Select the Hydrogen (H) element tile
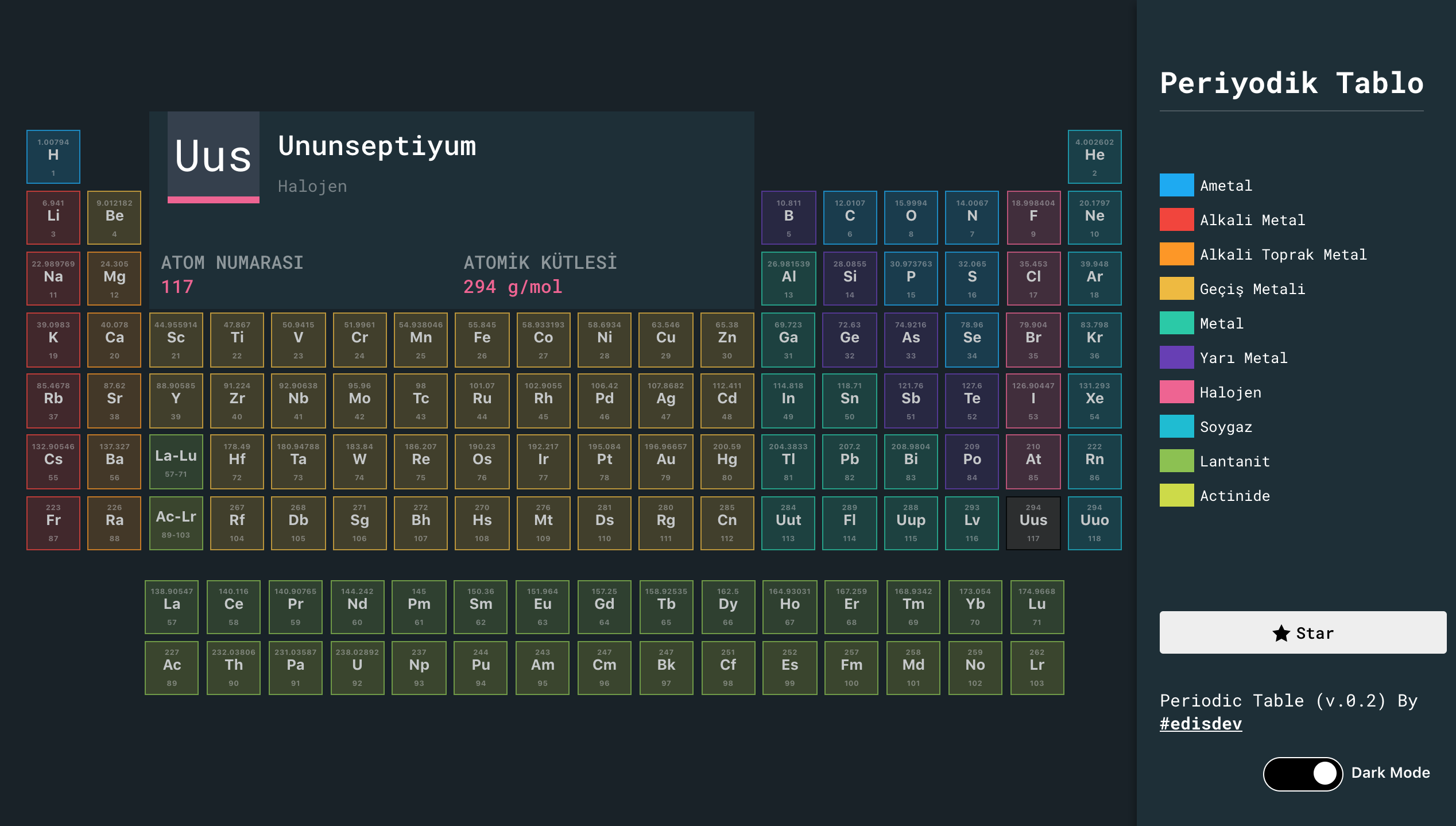This screenshot has height=826, width=1456. coord(53,157)
